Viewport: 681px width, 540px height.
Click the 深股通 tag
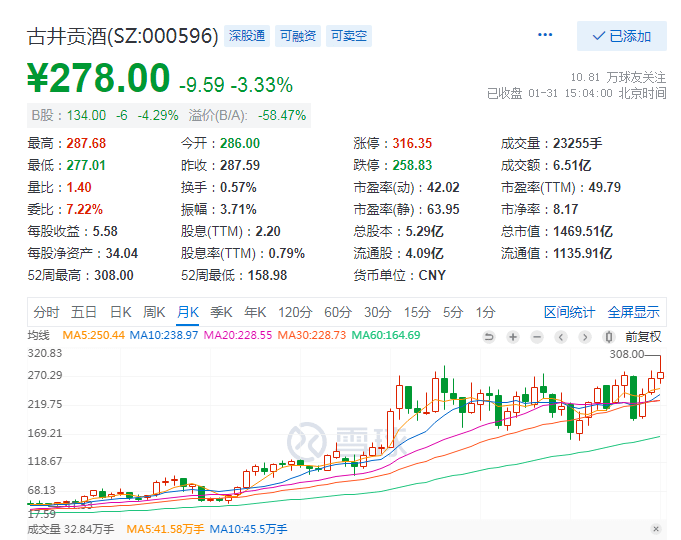coord(246,36)
